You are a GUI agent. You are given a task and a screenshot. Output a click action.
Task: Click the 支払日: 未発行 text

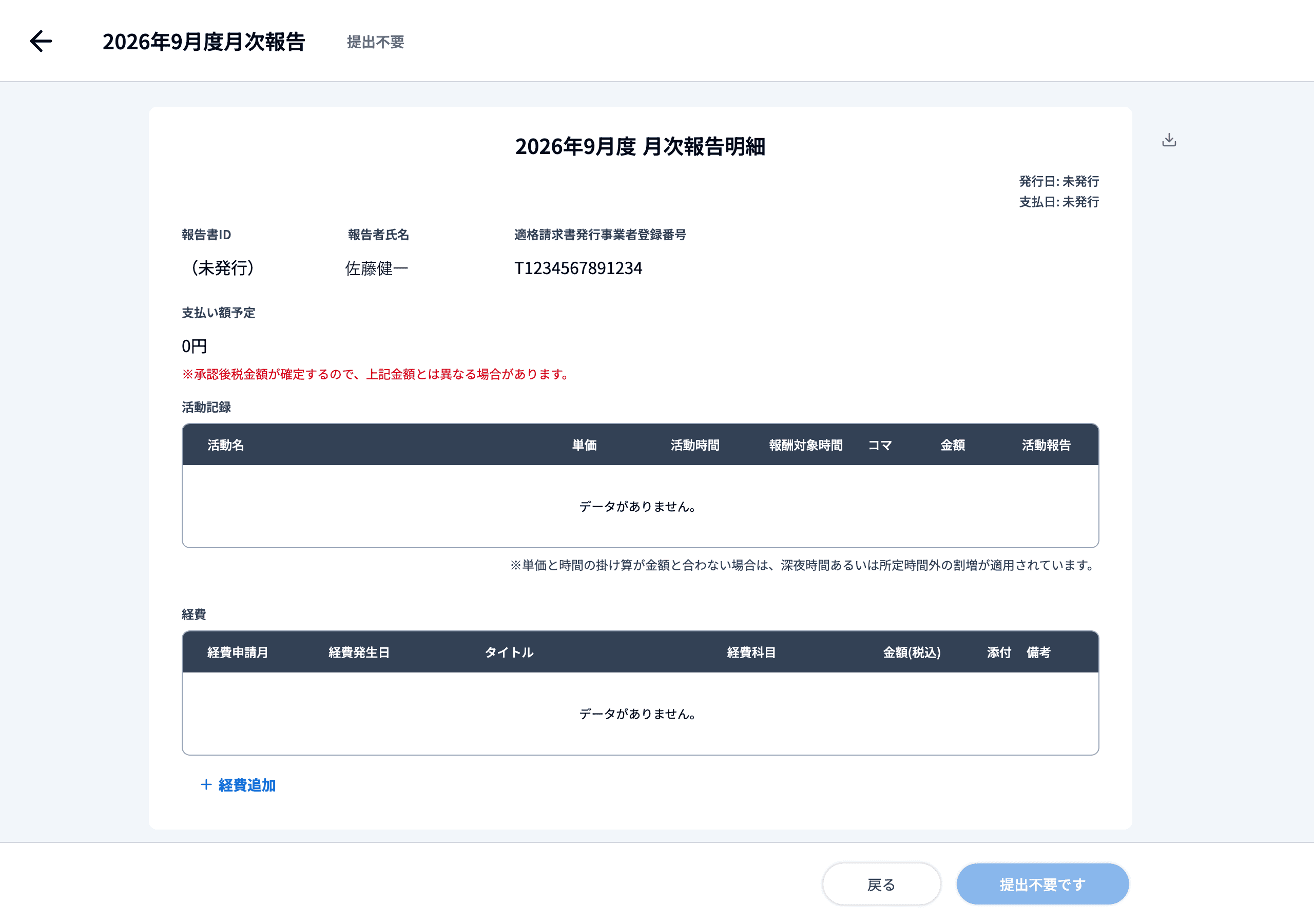[x=1059, y=202]
